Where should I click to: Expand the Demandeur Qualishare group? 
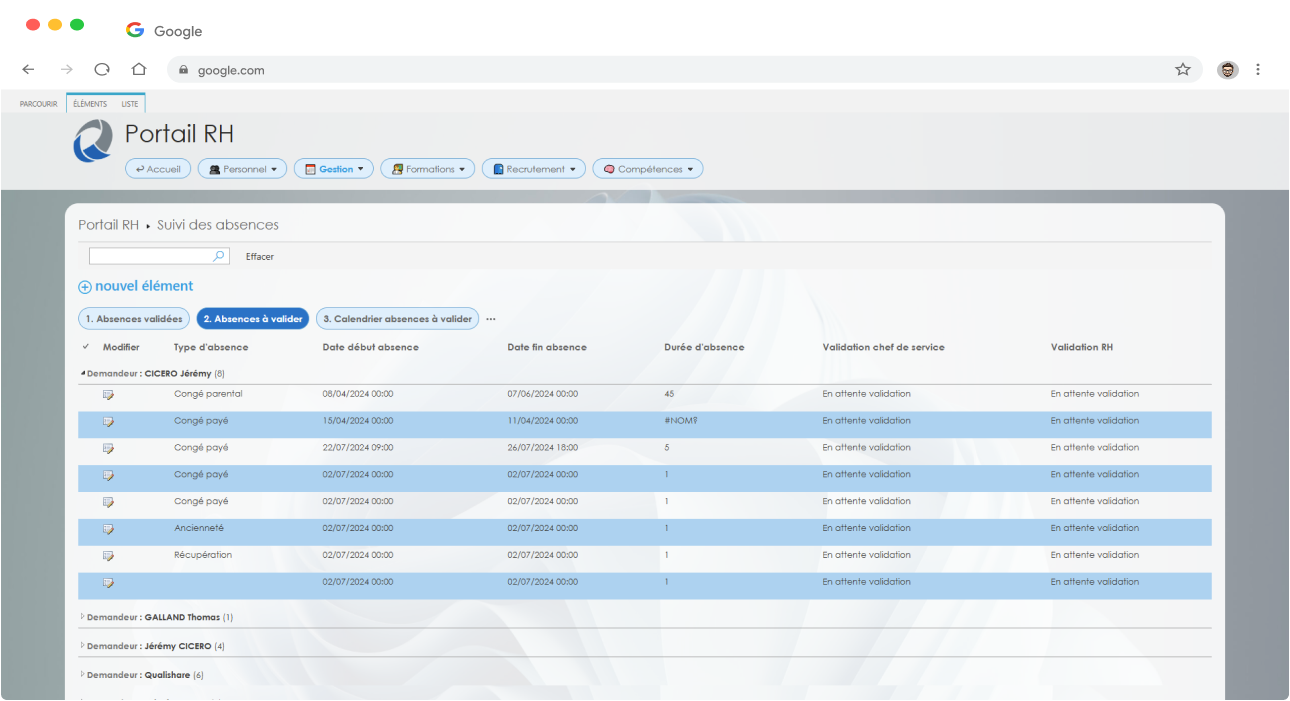[x=83, y=675]
